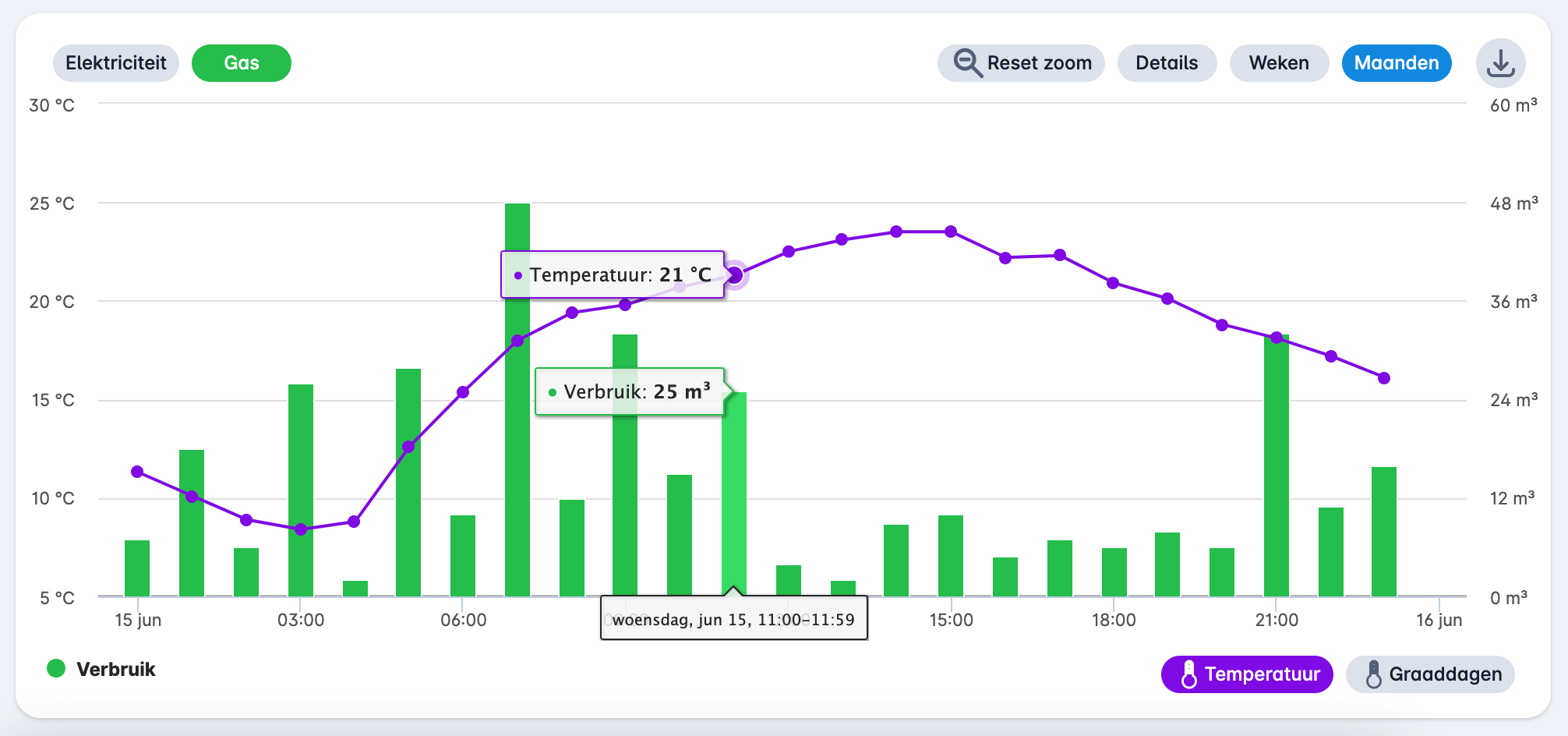Click the magnifier icon in Reset zoom
This screenshot has width=1568, height=736.
tap(967, 63)
